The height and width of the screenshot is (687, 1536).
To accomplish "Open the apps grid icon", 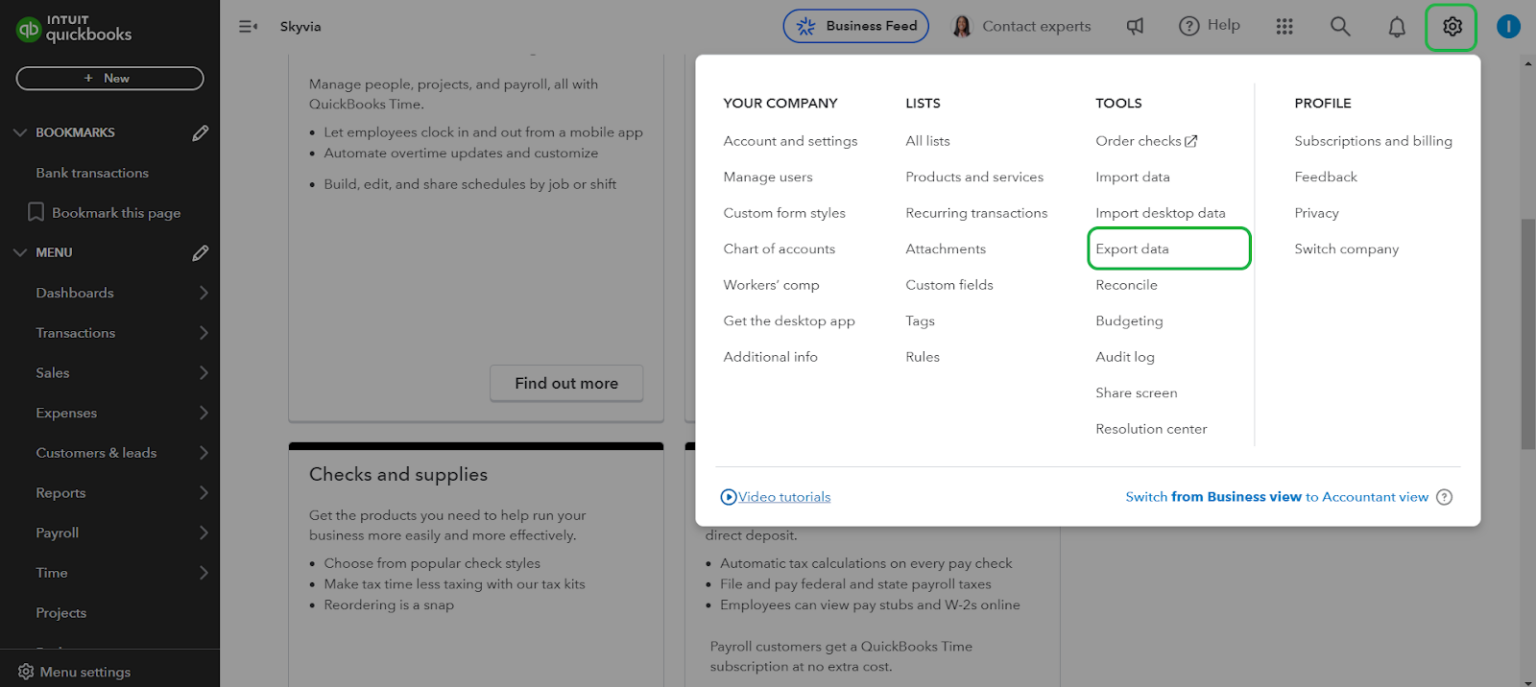I will pos(1284,26).
